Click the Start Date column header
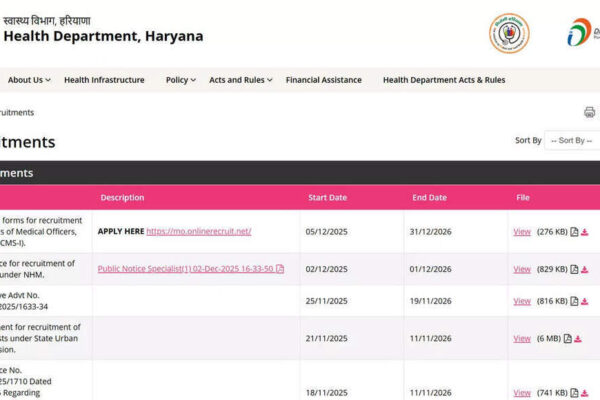This screenshot has width=600, height=400. coord(328,198)
